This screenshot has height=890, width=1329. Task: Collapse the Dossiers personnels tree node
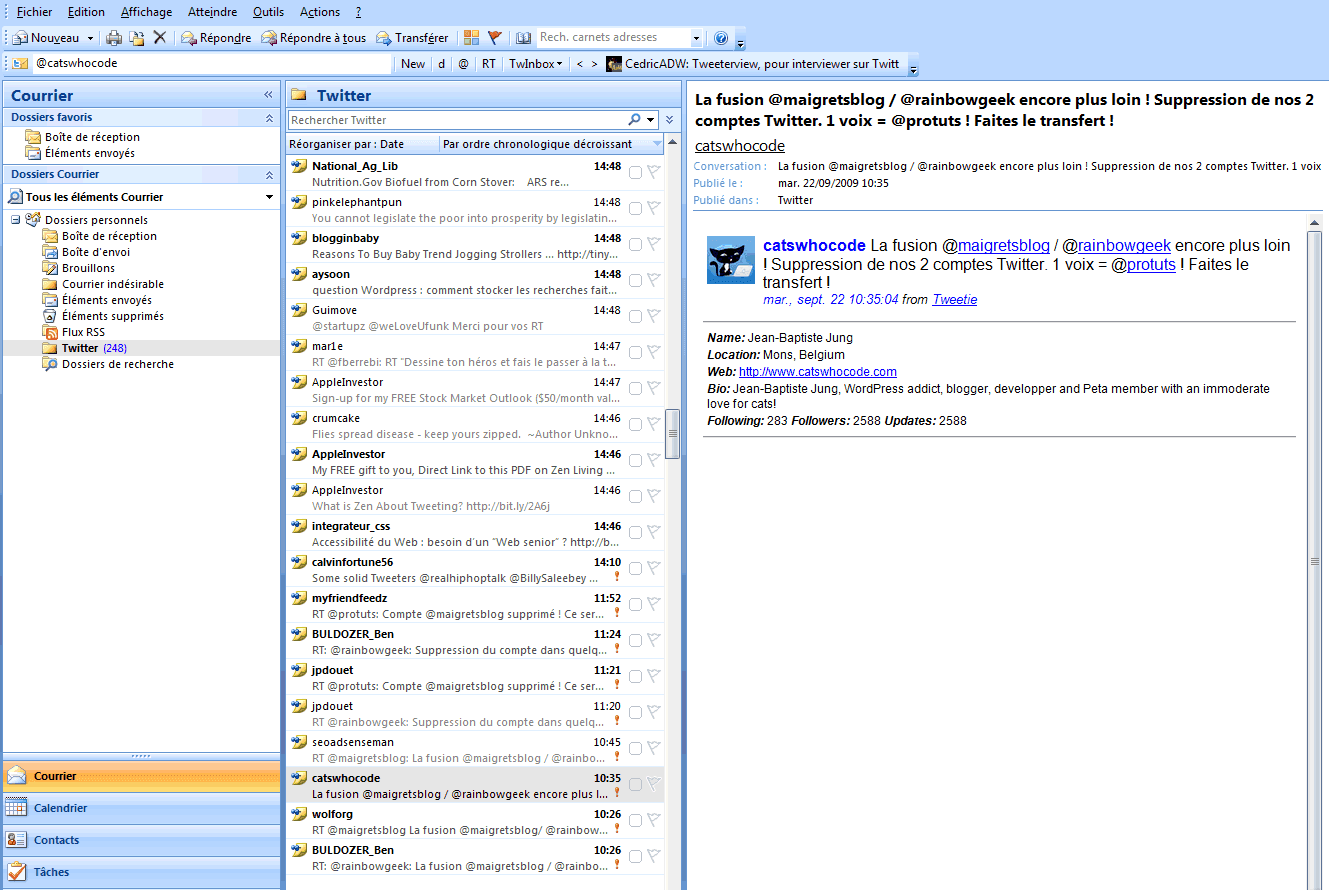(15, 220)
